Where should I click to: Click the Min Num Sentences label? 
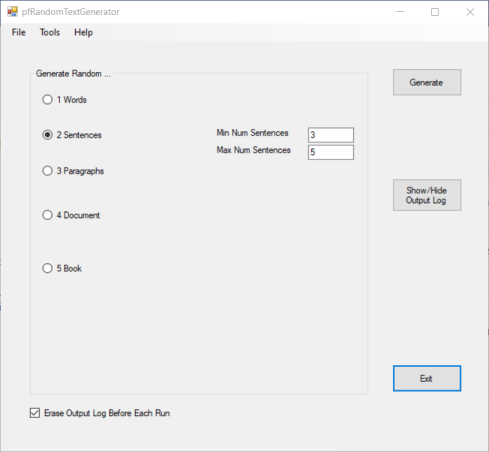252,133
